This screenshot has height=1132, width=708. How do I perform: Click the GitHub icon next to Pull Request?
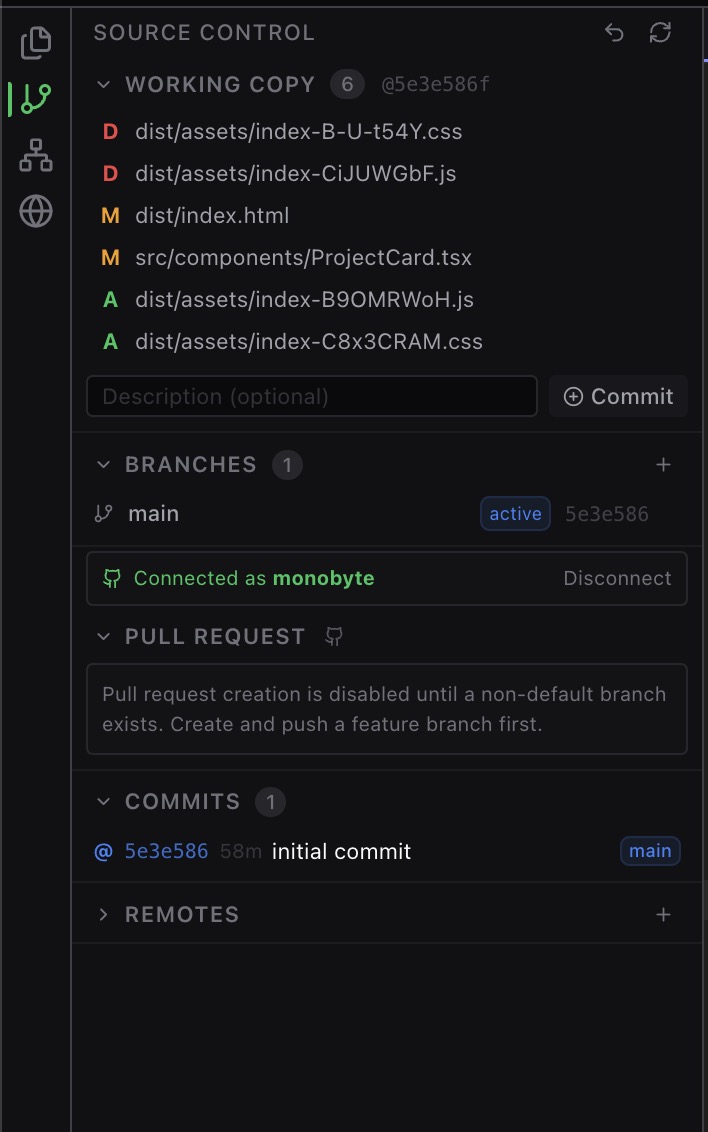(x=334, y=636)
